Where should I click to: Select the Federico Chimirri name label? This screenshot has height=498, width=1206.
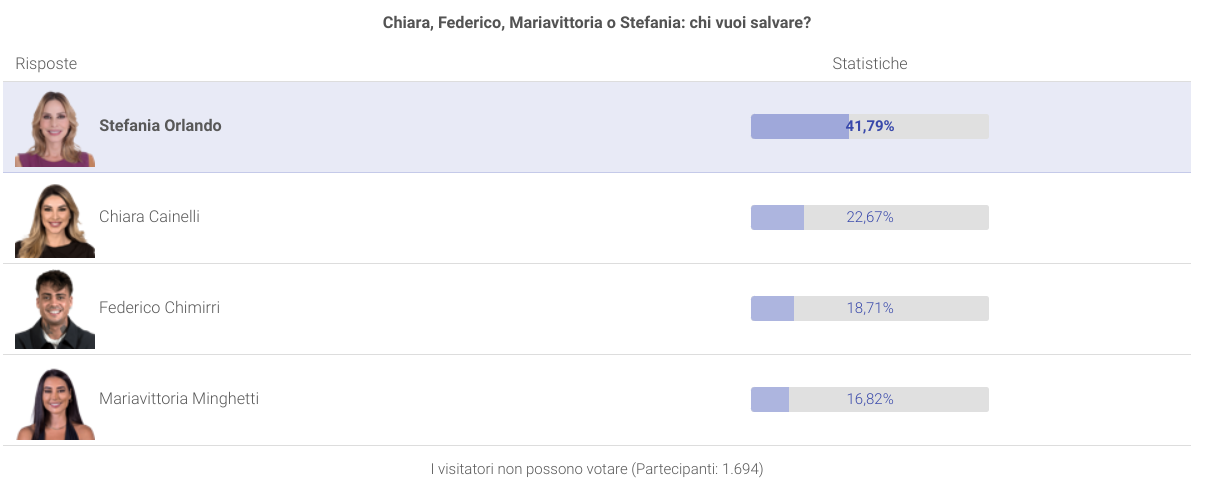[159, 308]
